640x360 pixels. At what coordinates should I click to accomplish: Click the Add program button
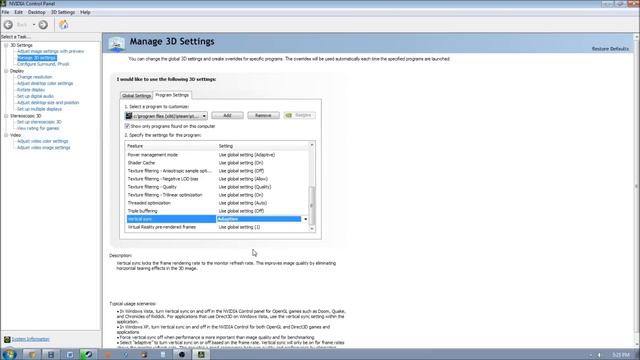pyautogui.click(x=227, y=116)
